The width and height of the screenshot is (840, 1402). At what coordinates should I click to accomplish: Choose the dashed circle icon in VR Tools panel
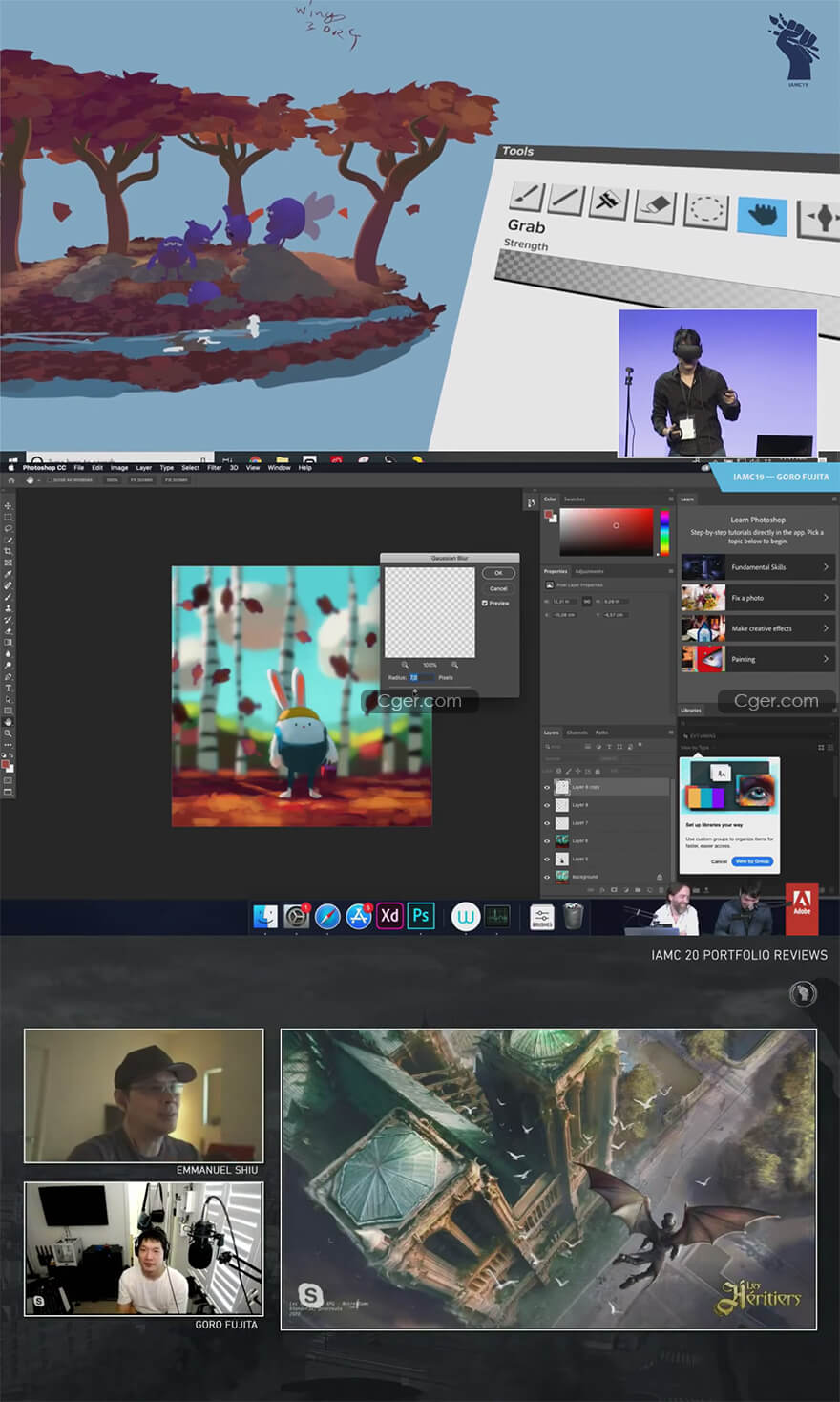tap(706, 210)
